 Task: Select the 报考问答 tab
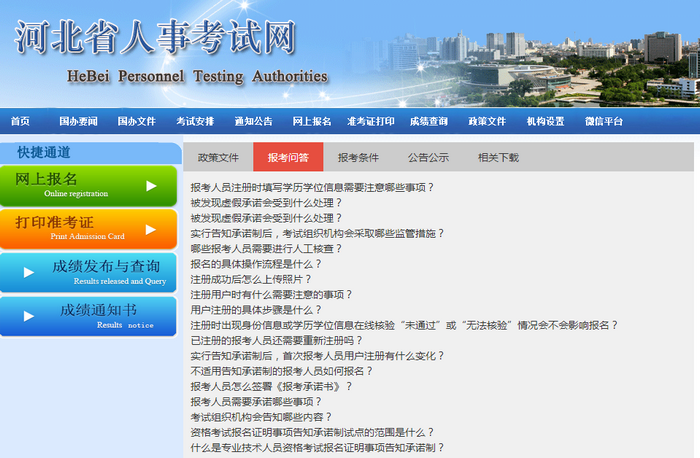pos(288,157)
